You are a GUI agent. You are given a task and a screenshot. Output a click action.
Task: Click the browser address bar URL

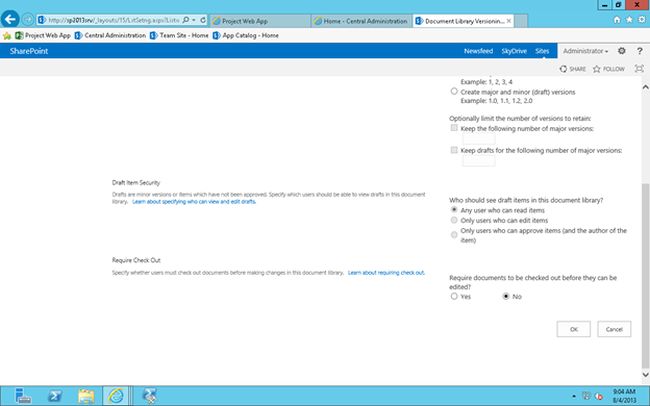click(114, 20)
